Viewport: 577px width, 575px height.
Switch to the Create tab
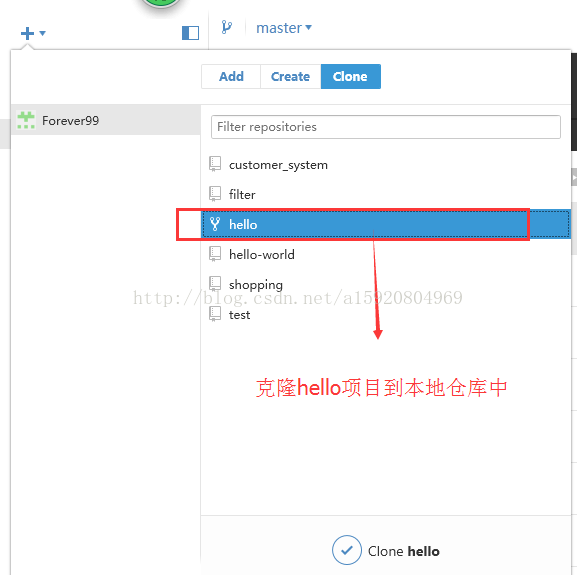290,77
